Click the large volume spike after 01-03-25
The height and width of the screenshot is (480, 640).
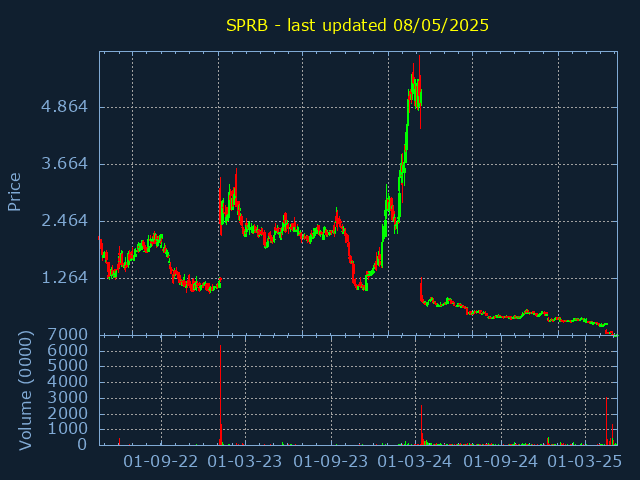(607, 421)
